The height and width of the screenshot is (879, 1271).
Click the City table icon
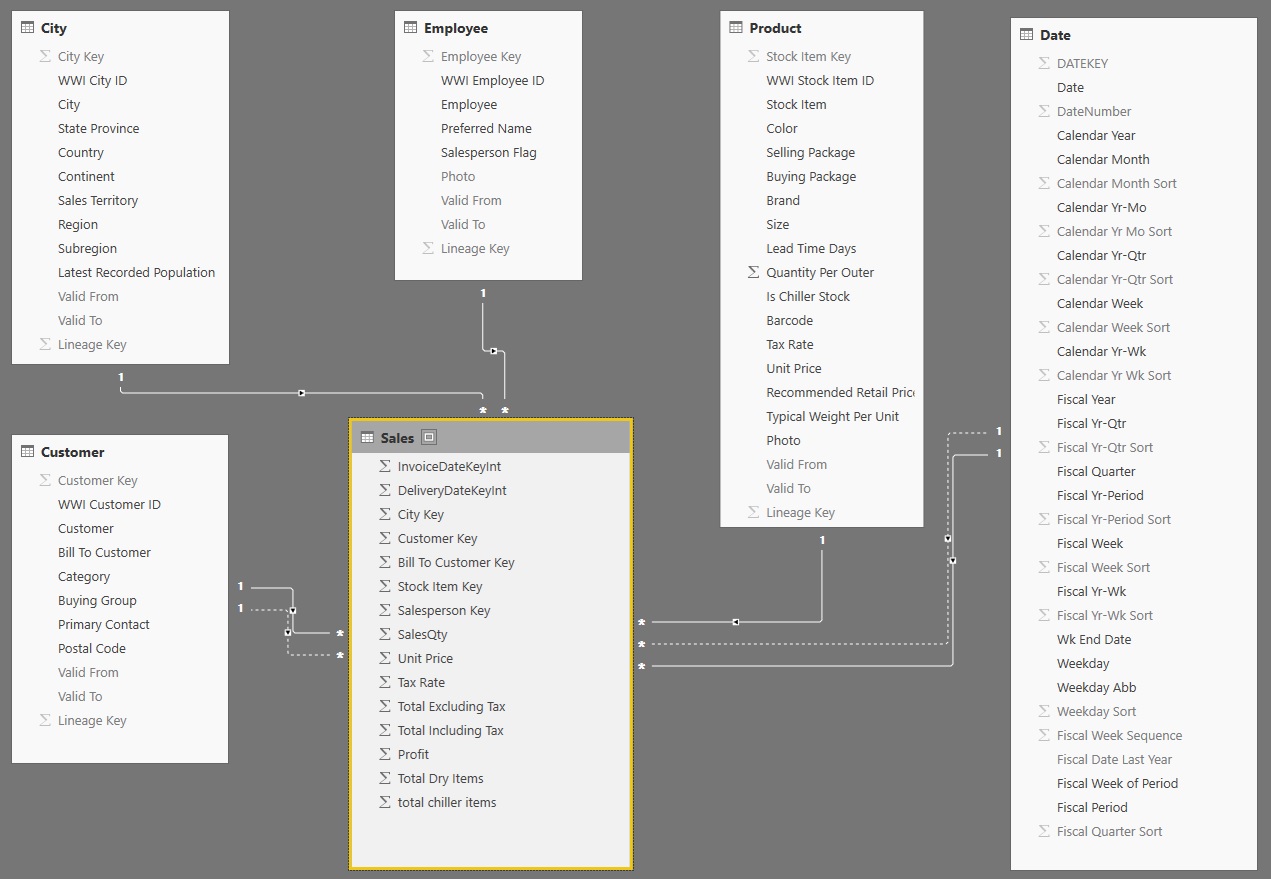pos(27,28)
